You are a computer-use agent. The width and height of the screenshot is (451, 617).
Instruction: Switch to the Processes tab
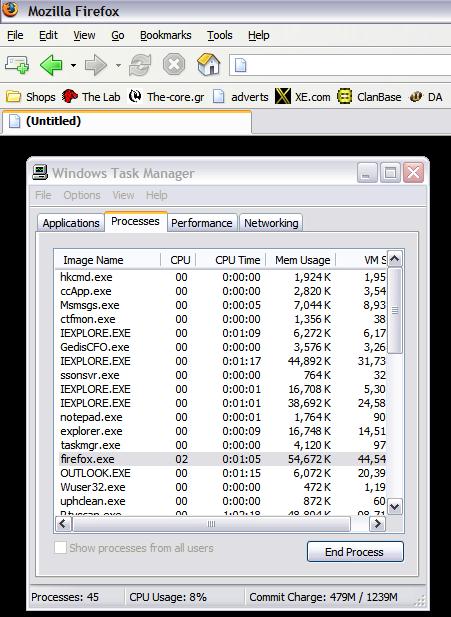135,222
